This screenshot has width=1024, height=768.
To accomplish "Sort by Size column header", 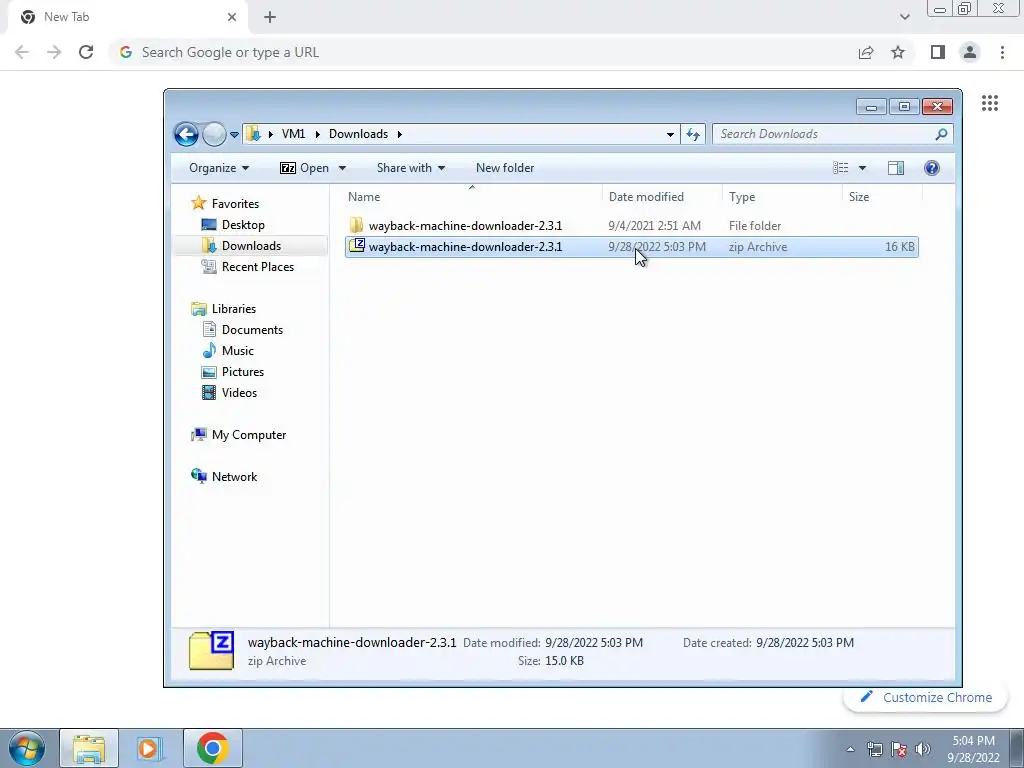I will coord(882,197).
